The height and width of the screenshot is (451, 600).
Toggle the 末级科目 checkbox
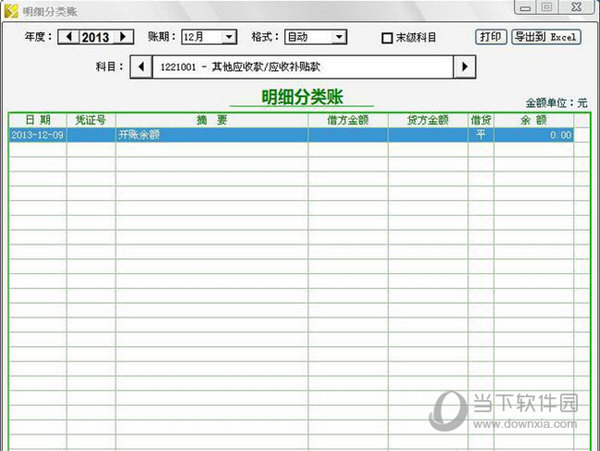tap(387, 38)
